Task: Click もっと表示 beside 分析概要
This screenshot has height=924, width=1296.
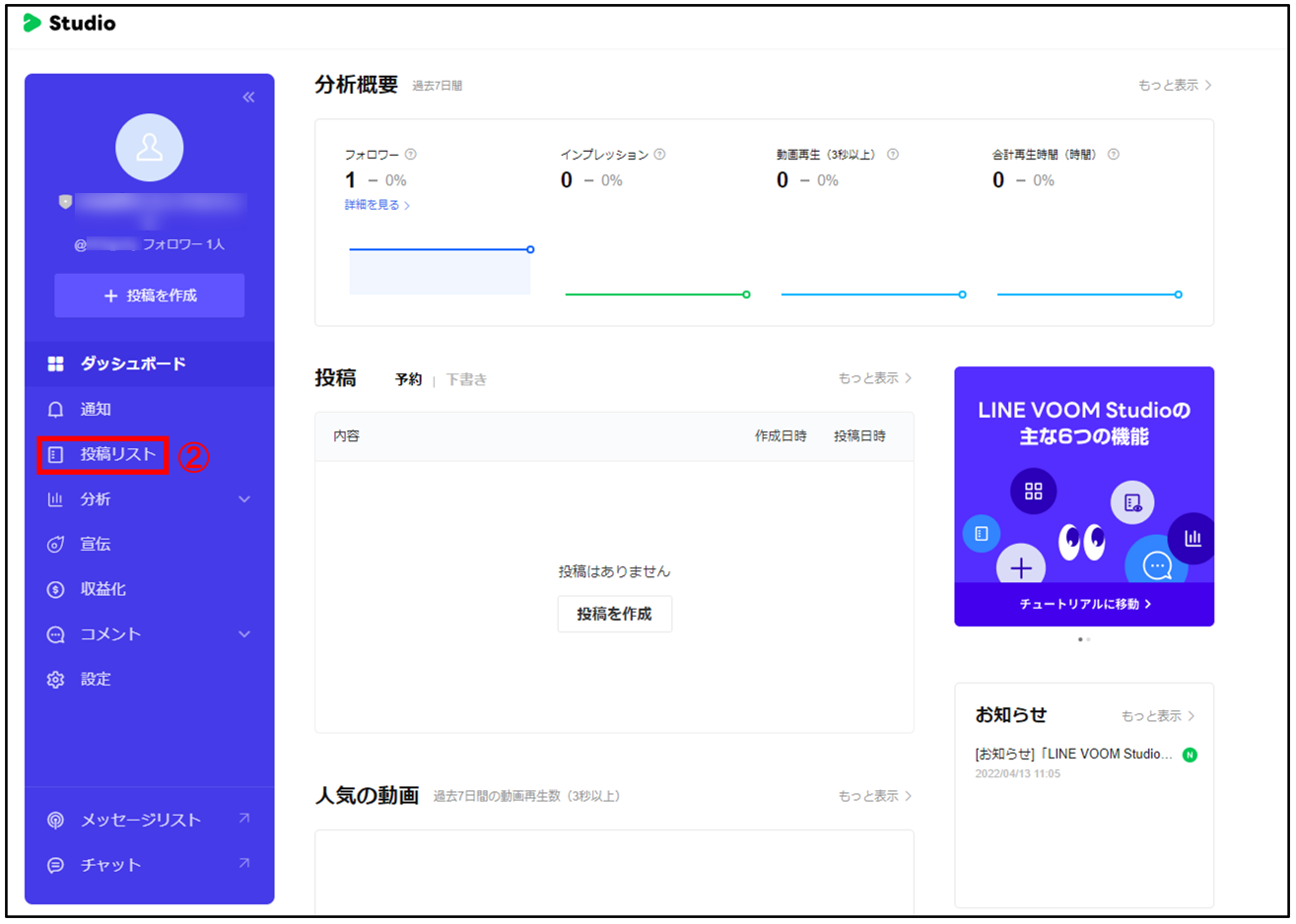Action: pos(1175,86)
